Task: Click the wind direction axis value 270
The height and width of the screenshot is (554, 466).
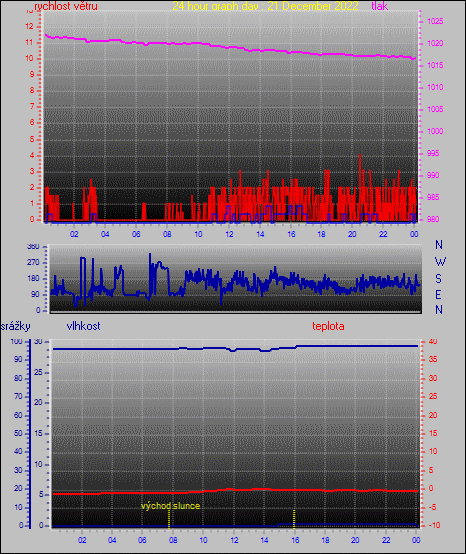Action: (33, 263)
